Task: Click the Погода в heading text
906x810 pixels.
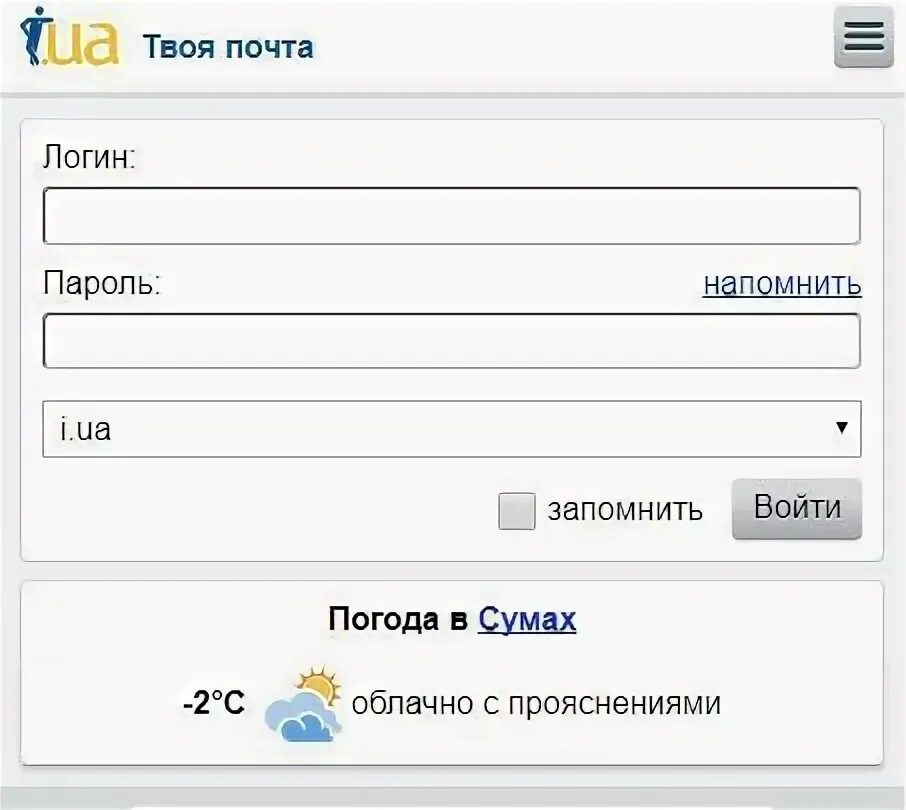Action: [398, 619]
